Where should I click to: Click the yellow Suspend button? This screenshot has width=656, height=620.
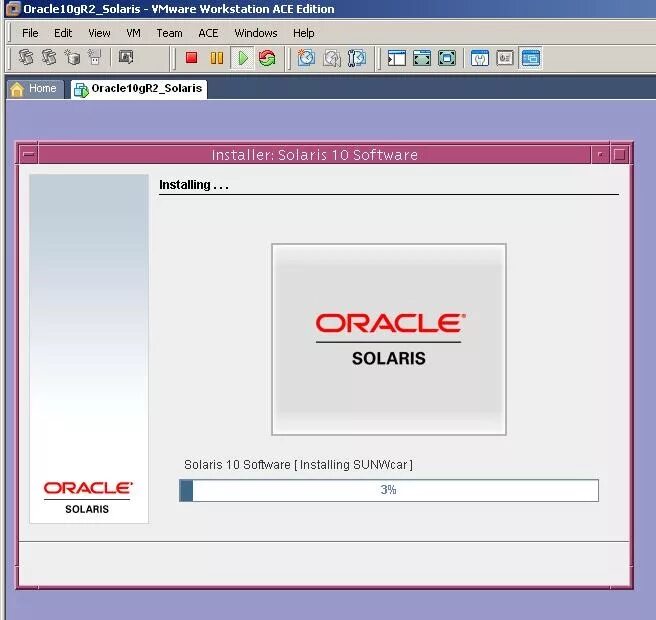click(217, 58)
